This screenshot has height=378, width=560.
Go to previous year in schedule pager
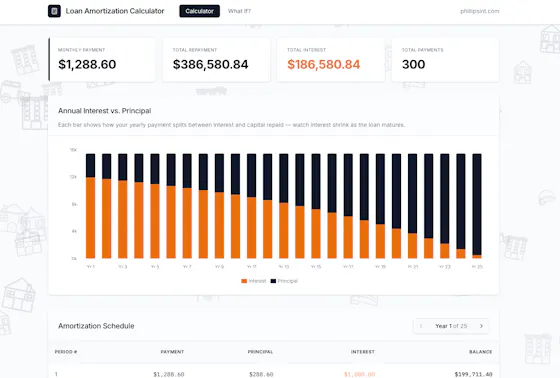click(421, 326)
